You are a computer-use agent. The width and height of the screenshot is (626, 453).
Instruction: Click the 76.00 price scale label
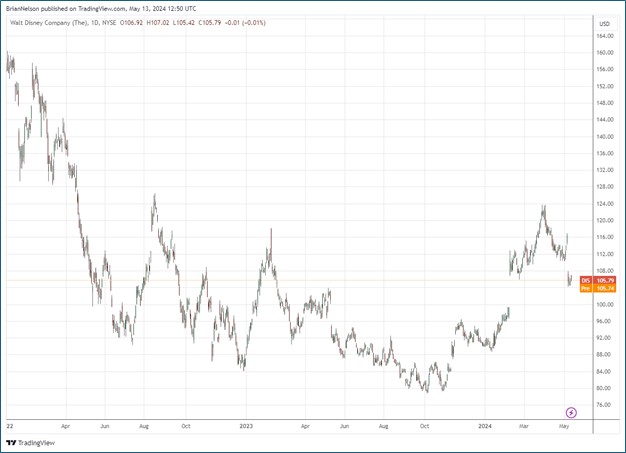(x=604, y=405)
